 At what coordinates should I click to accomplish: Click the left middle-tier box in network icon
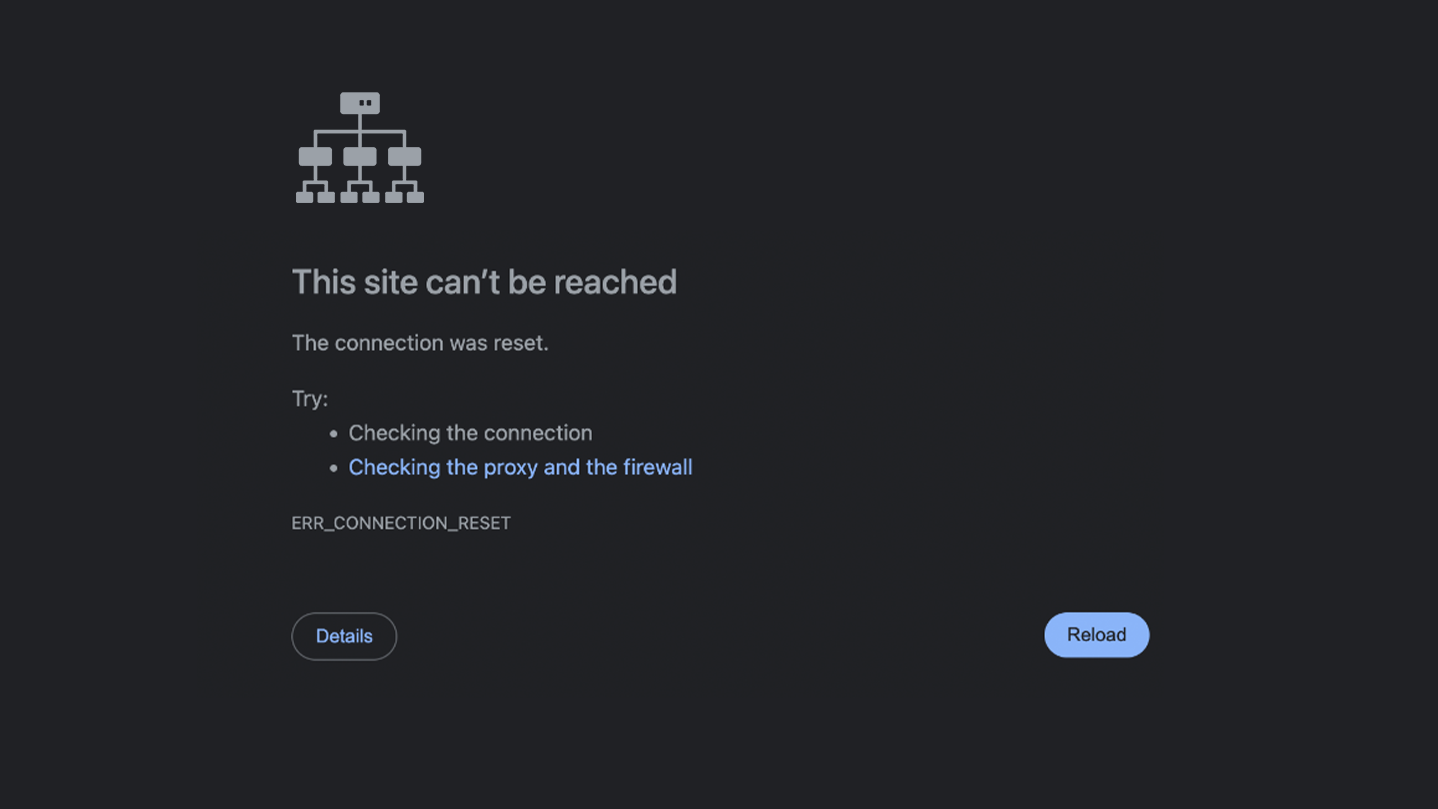click(315, 157)
